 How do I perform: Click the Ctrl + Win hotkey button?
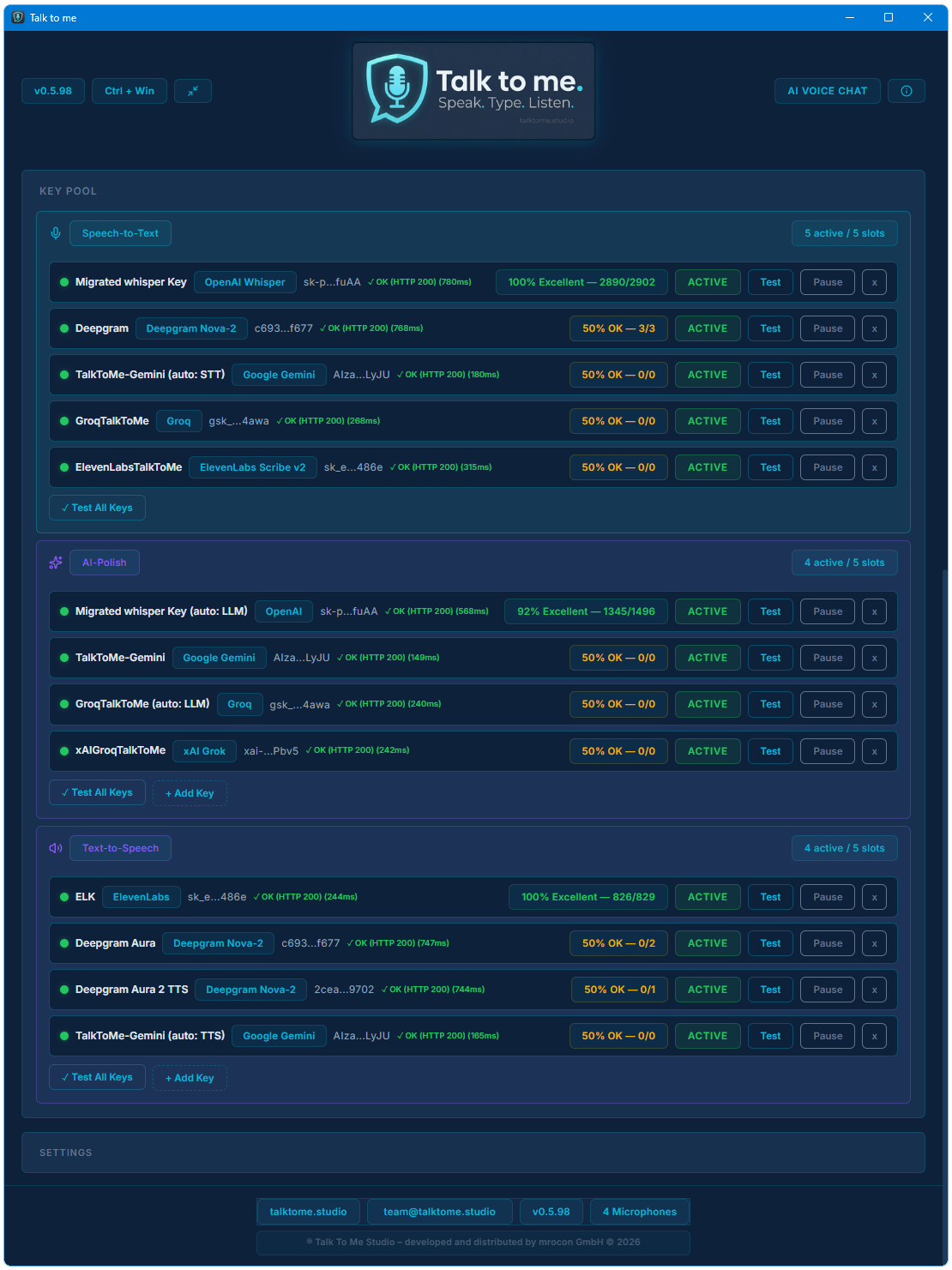(x=130, y=91)
